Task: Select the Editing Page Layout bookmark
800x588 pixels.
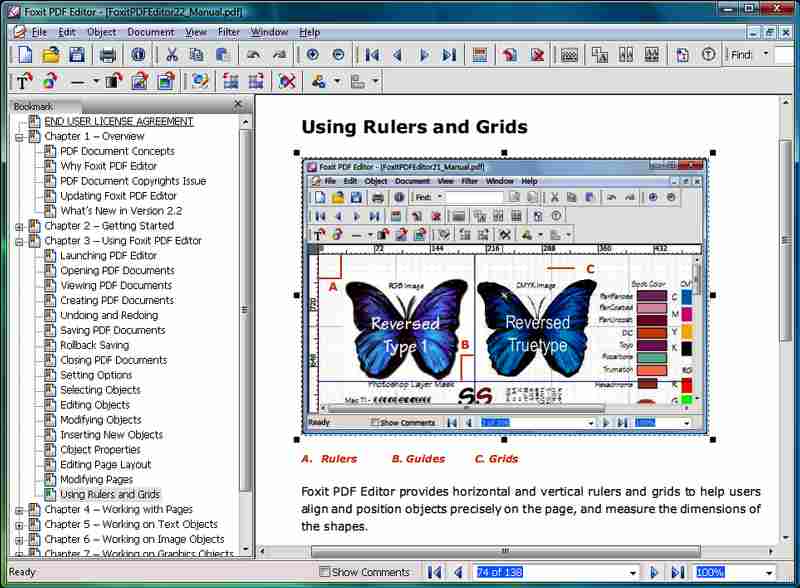Action: 106,464
